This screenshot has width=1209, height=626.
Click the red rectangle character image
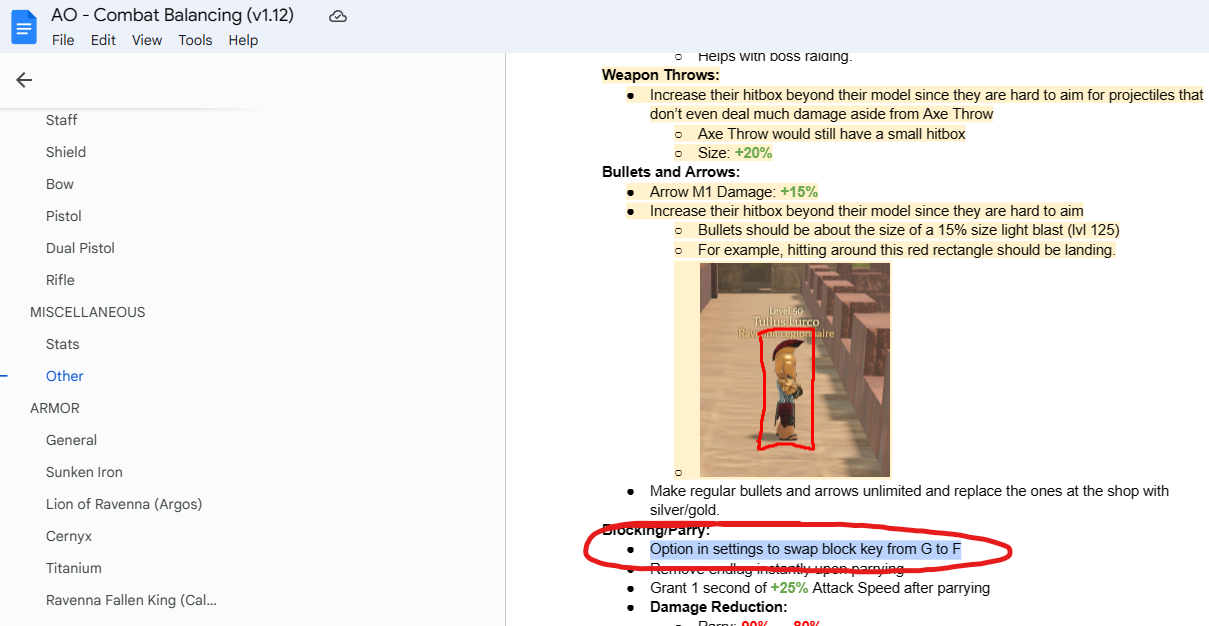(x=794, y=370)
